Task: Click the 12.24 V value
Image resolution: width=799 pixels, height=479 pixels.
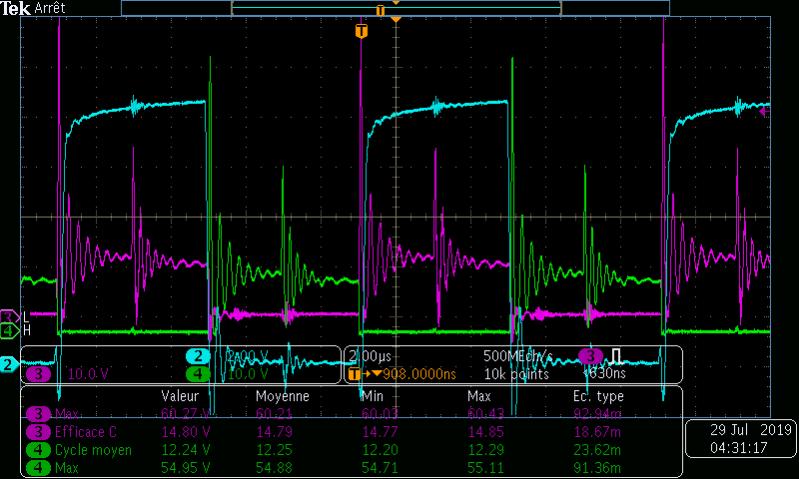Action: pyautogui.click(x=185, y=450)
